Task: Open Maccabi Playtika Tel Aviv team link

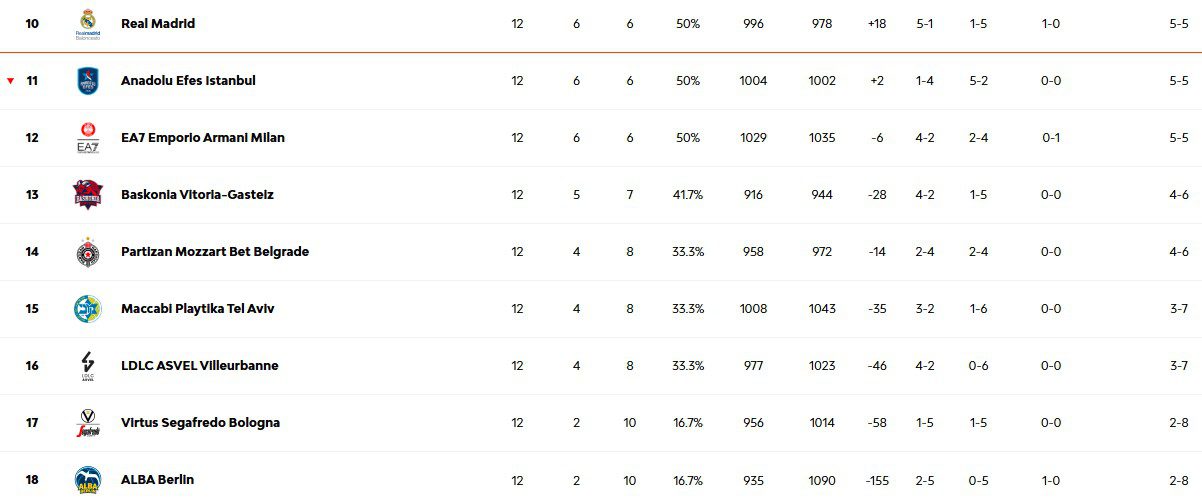Action: [197, 308]
